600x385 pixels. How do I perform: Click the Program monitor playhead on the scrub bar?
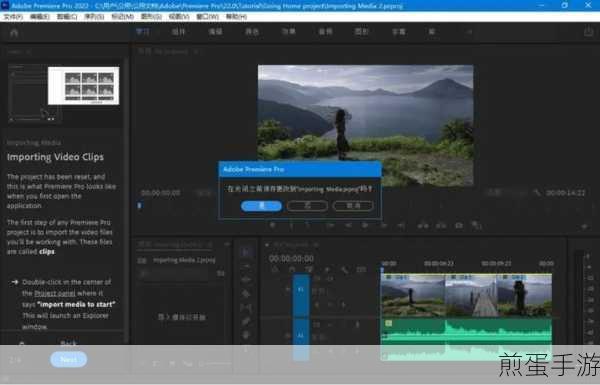[x=139, y=206]
